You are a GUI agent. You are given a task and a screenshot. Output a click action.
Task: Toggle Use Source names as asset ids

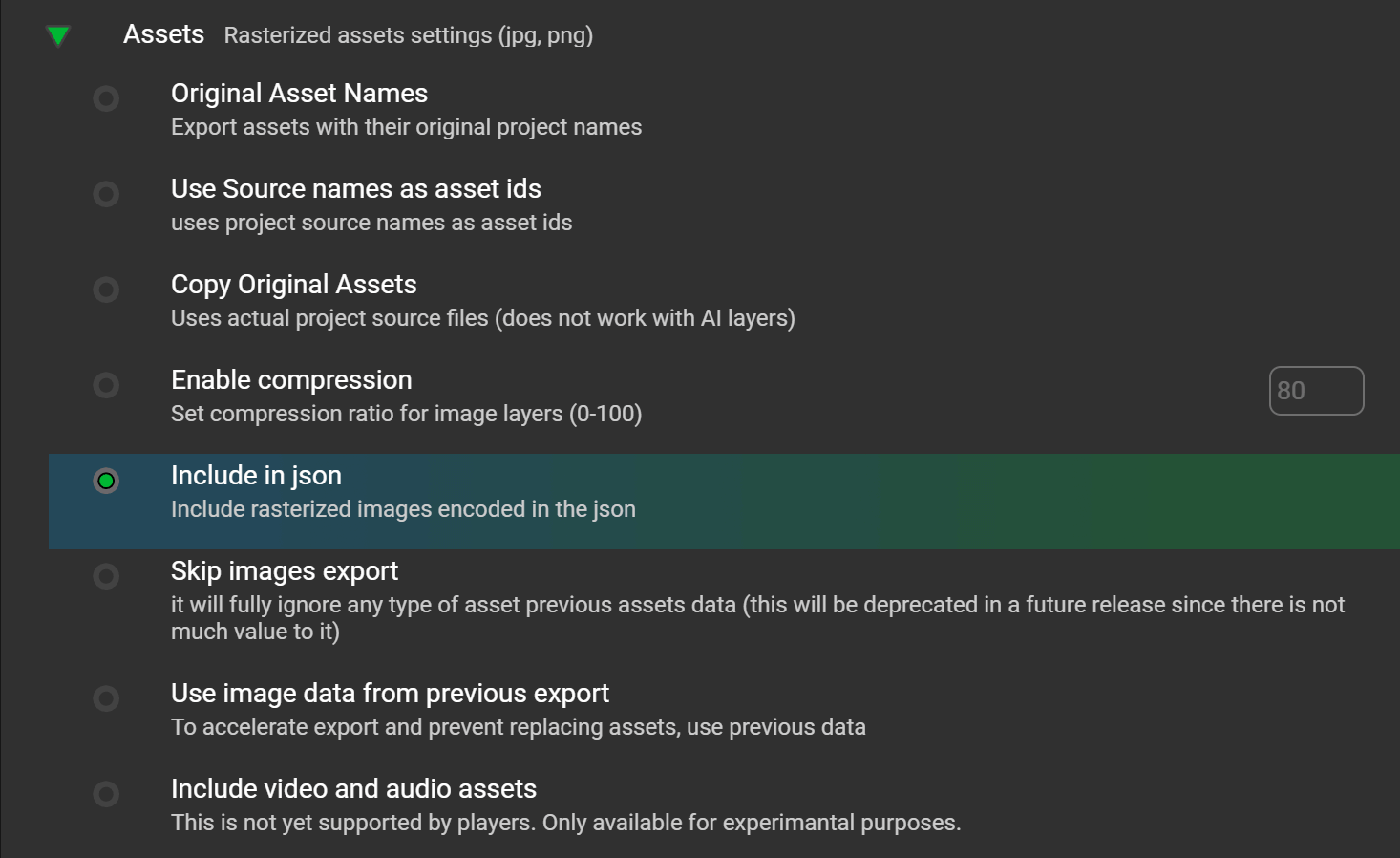pos(106,194)
